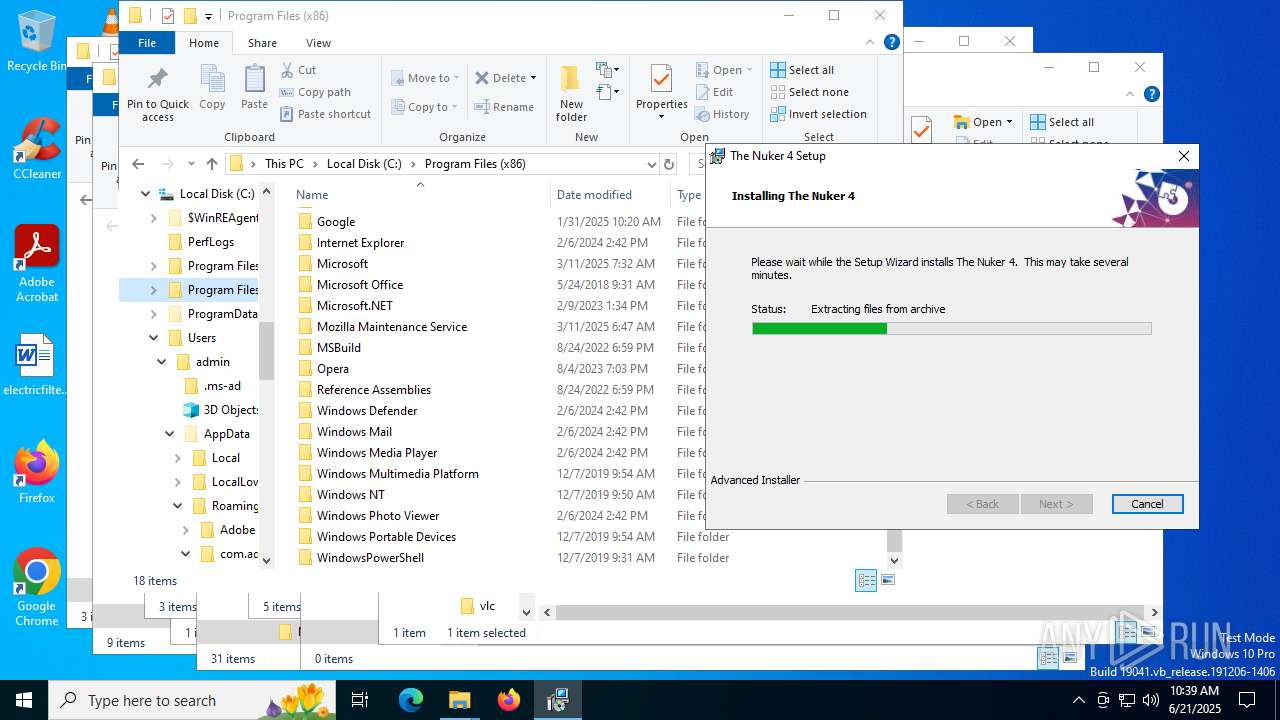Collapse the AppData tree node
1280x720 pixels.
[x=169, y=434]
